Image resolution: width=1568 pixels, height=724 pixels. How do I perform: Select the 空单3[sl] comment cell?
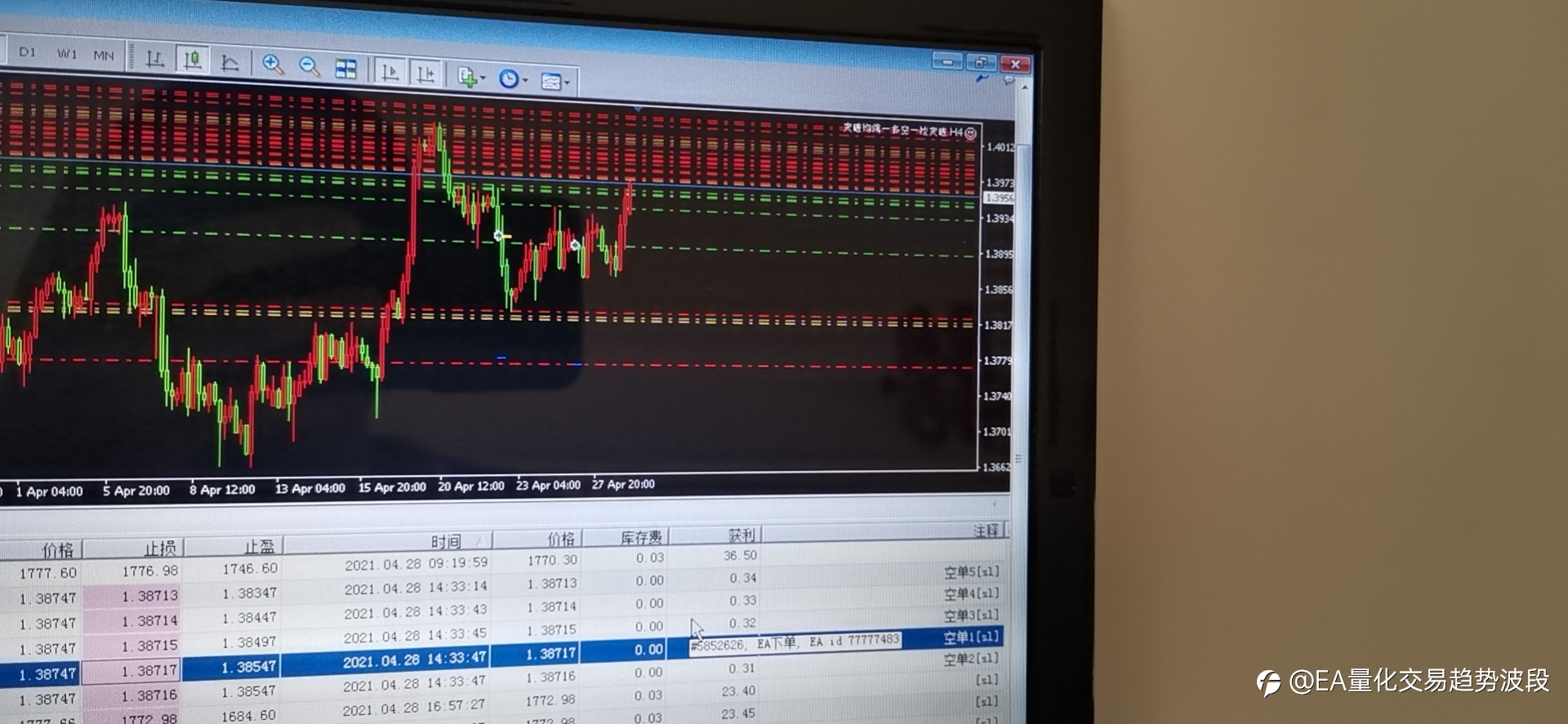tap(971, 615)
